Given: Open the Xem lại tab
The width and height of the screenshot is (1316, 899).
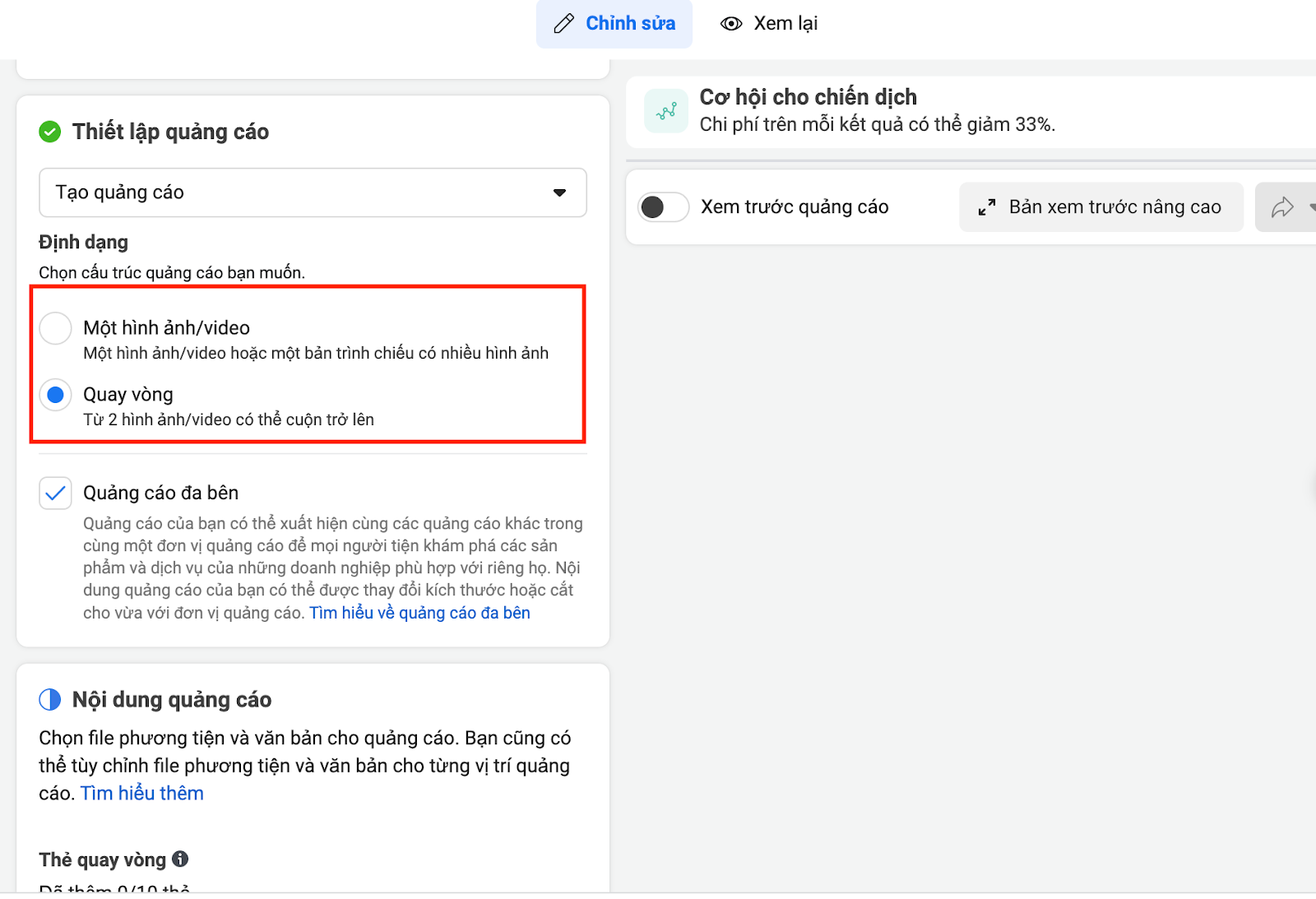Looking at the screenshot, I should point(768,24).
